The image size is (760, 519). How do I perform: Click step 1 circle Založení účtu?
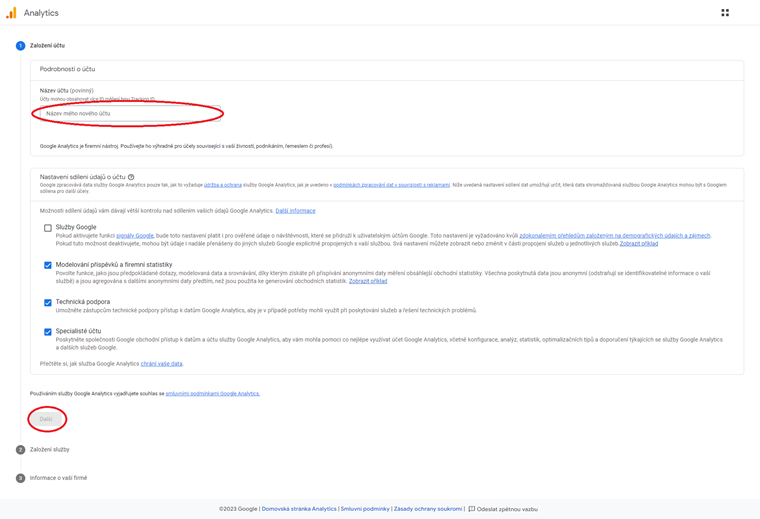[x=20, y=46]
